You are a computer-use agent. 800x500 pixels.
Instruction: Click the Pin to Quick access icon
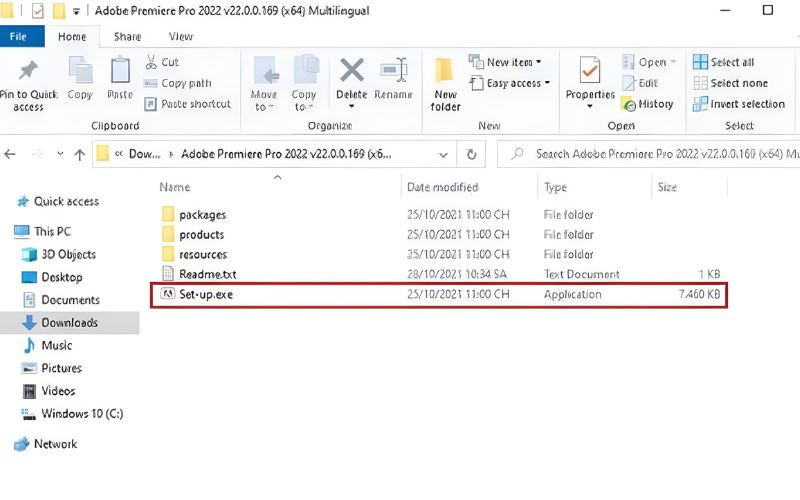[28, 71]
